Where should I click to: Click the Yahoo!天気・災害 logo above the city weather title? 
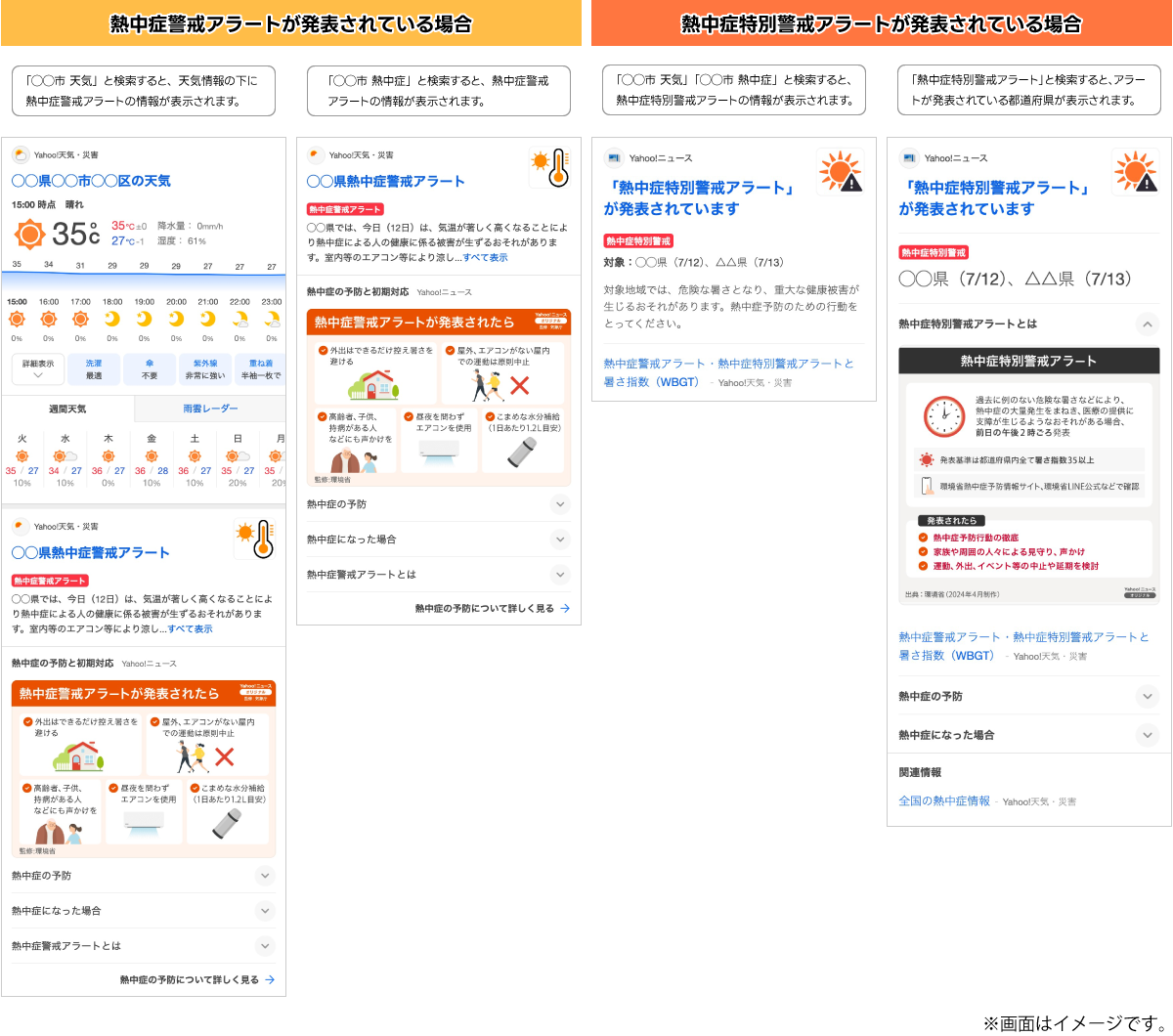[21, 155]
